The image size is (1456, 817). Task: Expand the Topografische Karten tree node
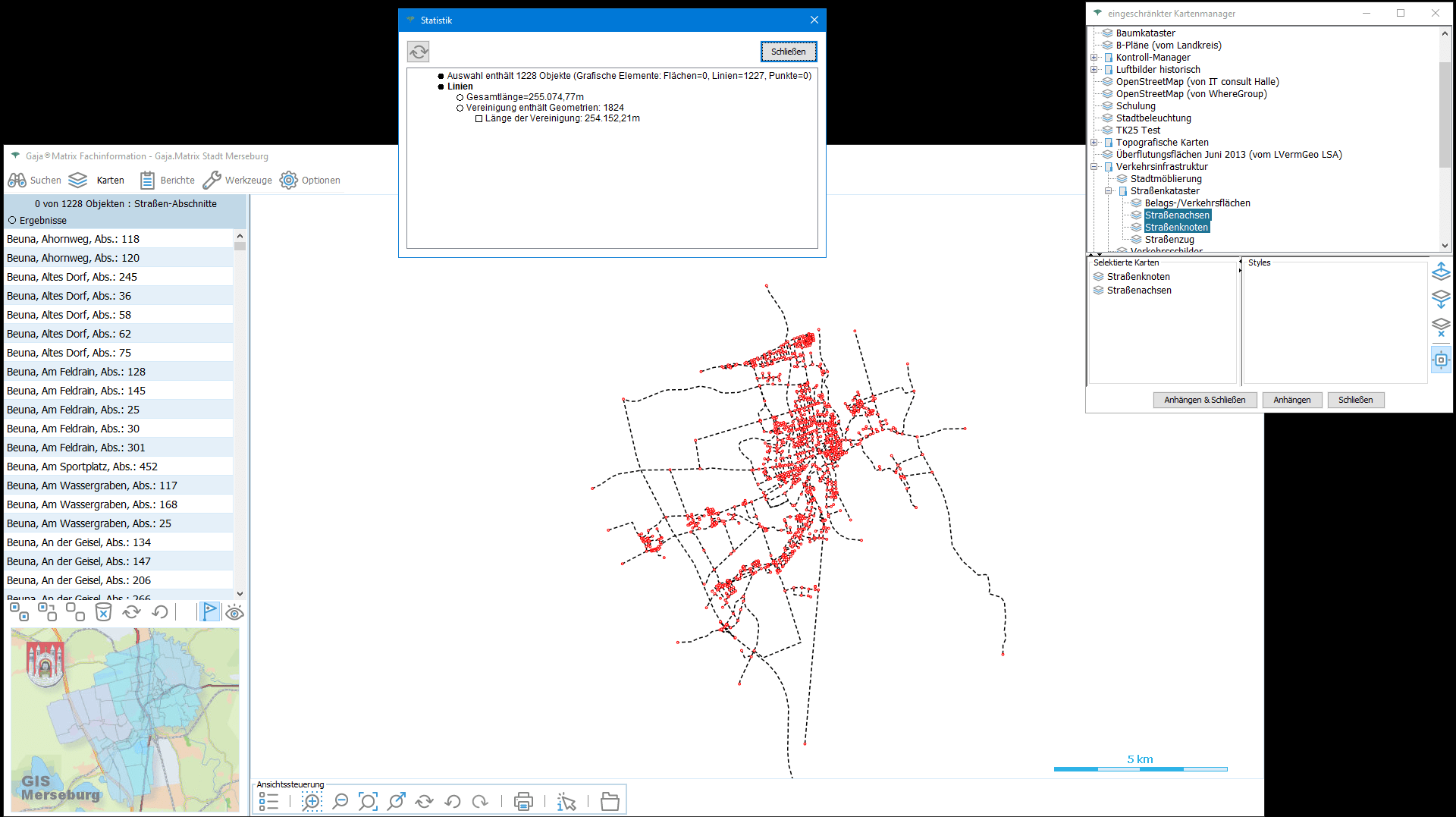(x=1094, y=143)
